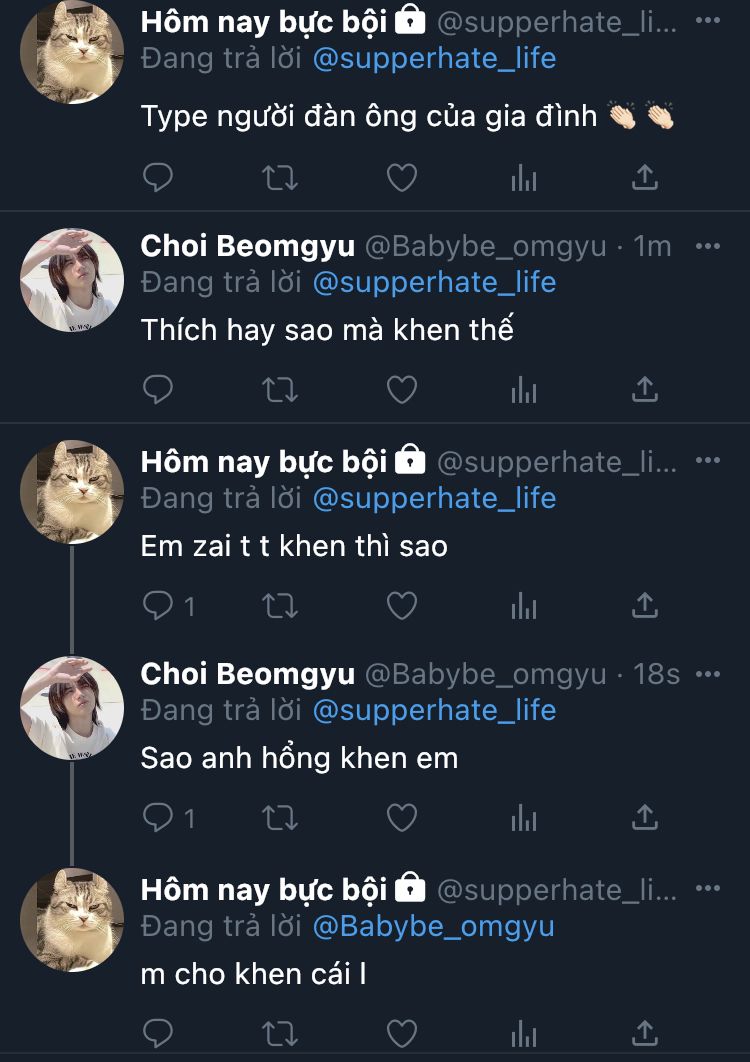Open Choi Beomgyu profile name on "Thích hay sao" tweet
The image size is (750, 1062).
pos(247,246)
